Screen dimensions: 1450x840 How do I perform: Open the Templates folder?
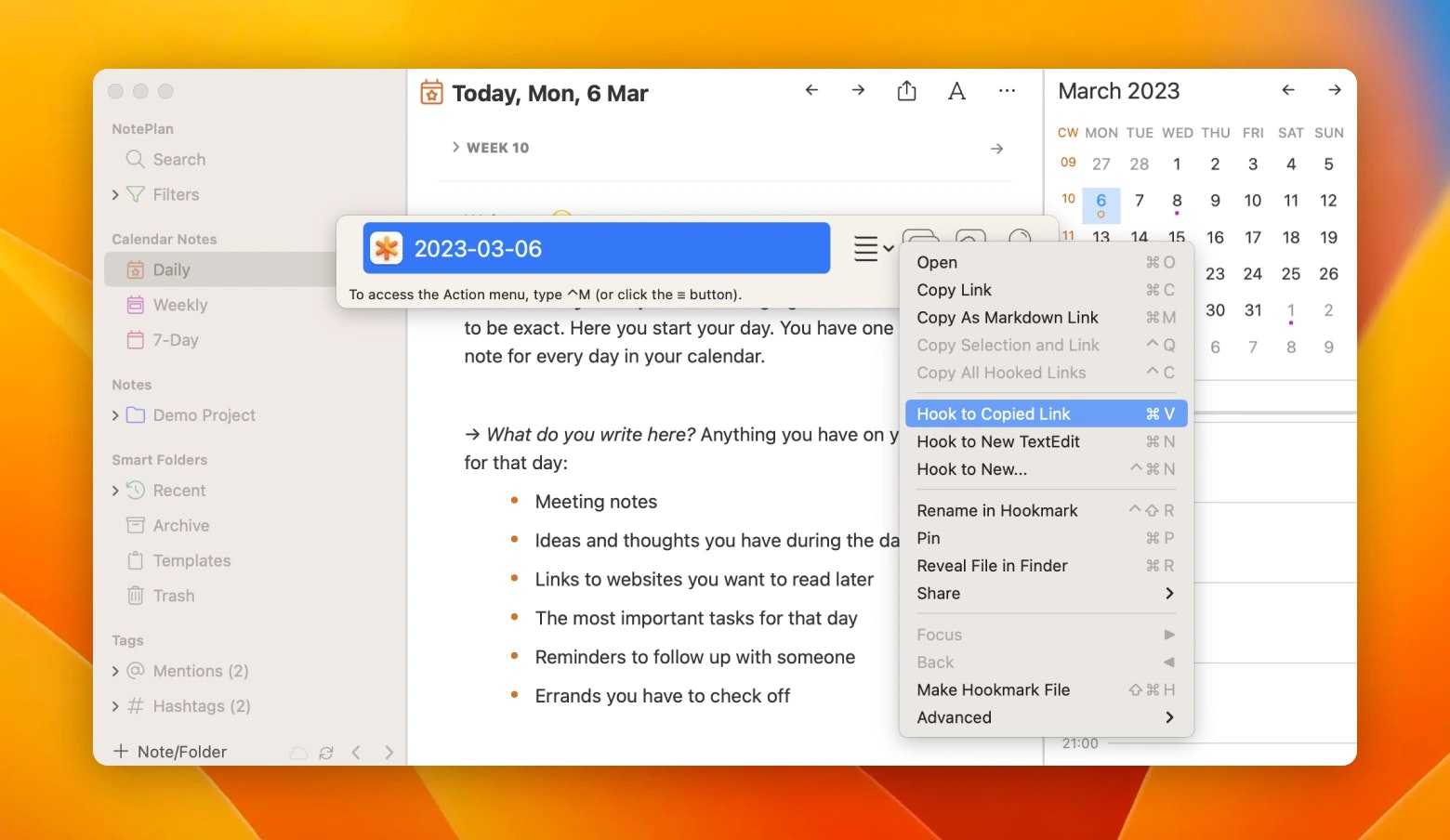tap(191, 560)
